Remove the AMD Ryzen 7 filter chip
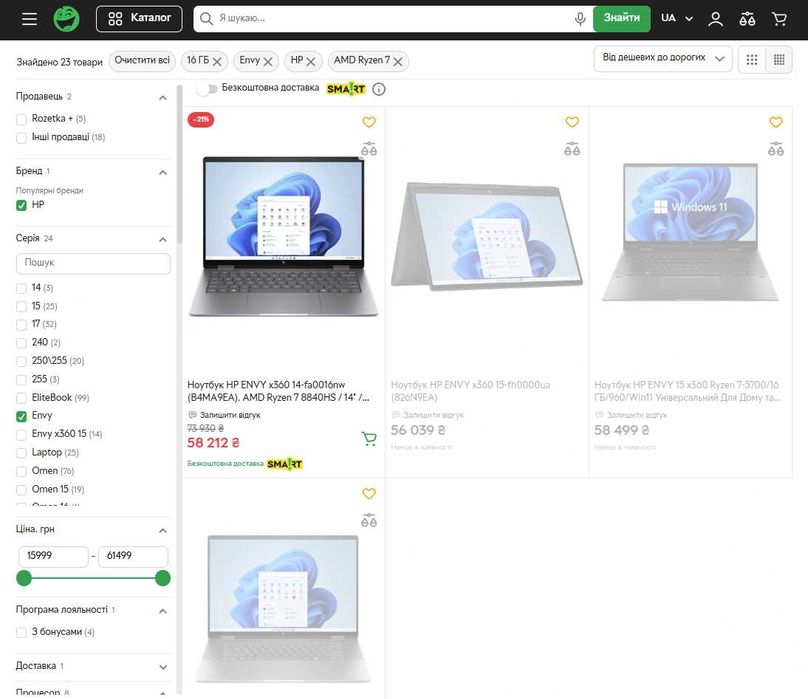Screen dimensions: 808x699 (x=398, y=62)
